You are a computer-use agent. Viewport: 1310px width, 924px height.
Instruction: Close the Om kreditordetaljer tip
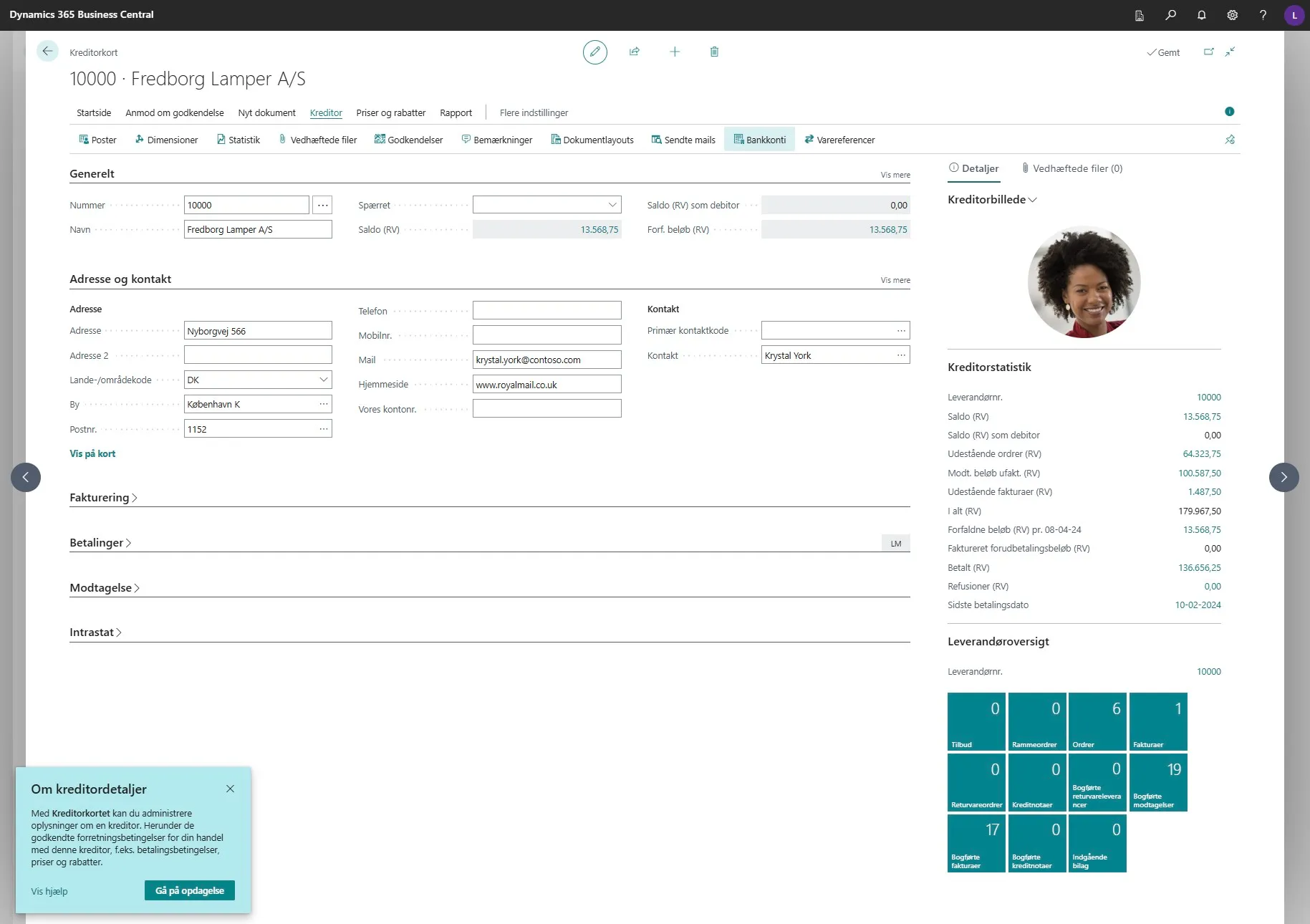coord(230,789)
